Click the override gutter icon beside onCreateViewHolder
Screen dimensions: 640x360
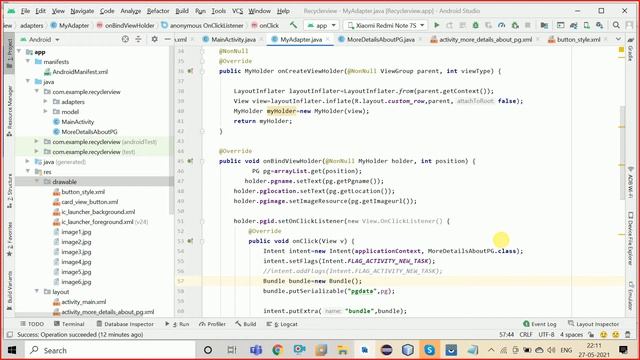click(x=190, y=71)
